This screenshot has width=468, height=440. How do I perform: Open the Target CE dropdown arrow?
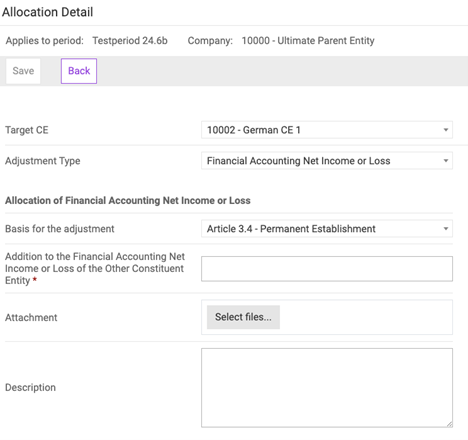coord(446,130)
